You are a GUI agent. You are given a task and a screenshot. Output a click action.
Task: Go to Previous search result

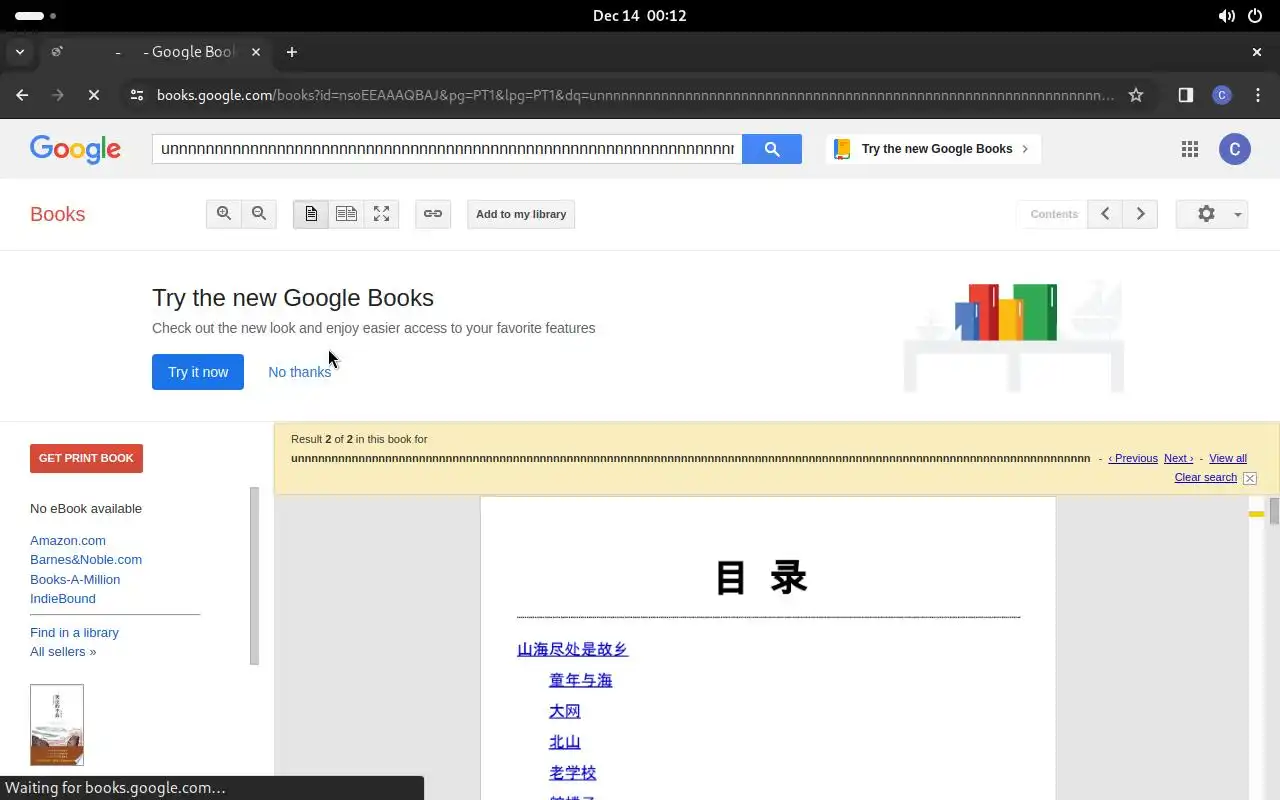(x=1133, y=458)
